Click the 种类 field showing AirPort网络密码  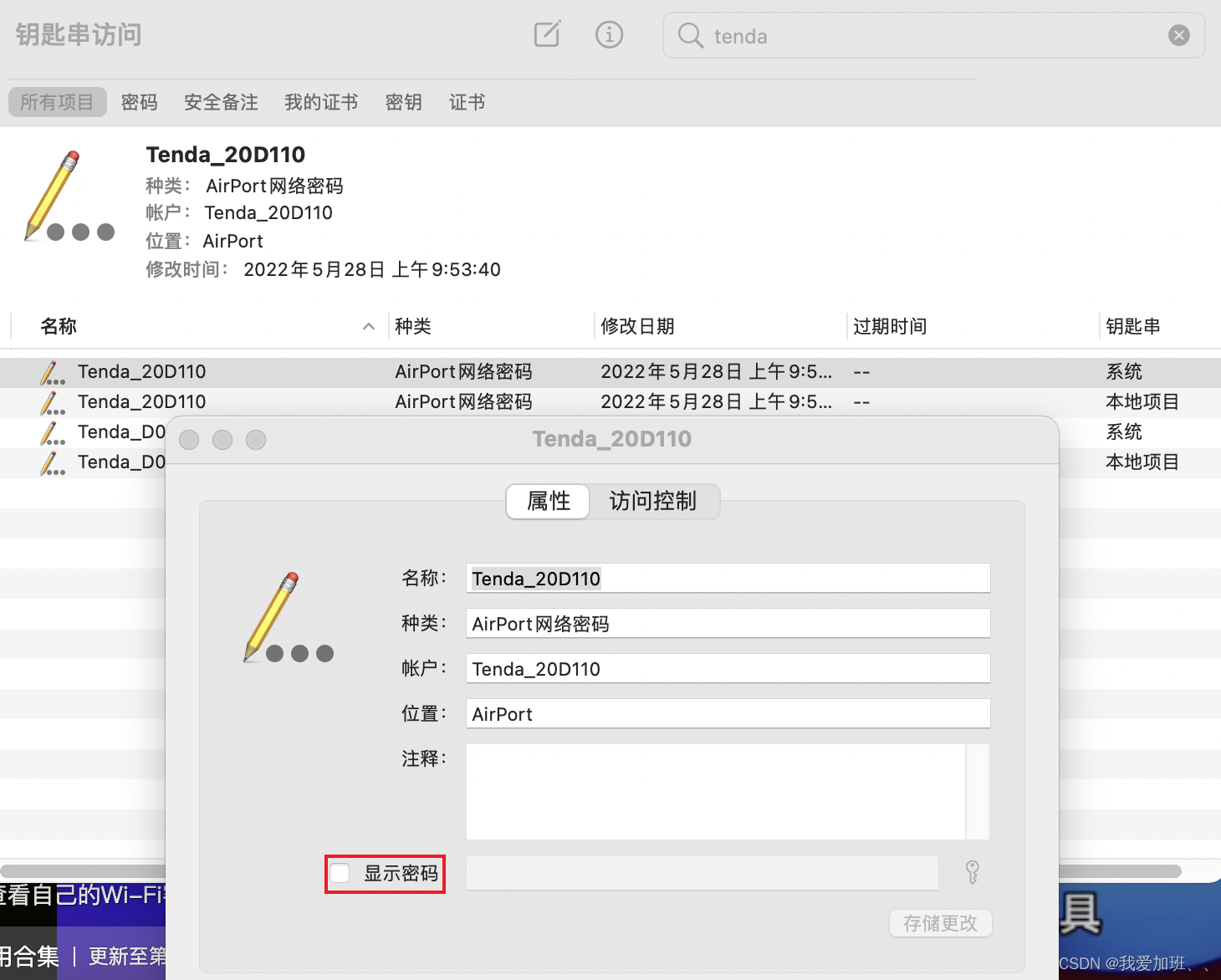(728, 624)
